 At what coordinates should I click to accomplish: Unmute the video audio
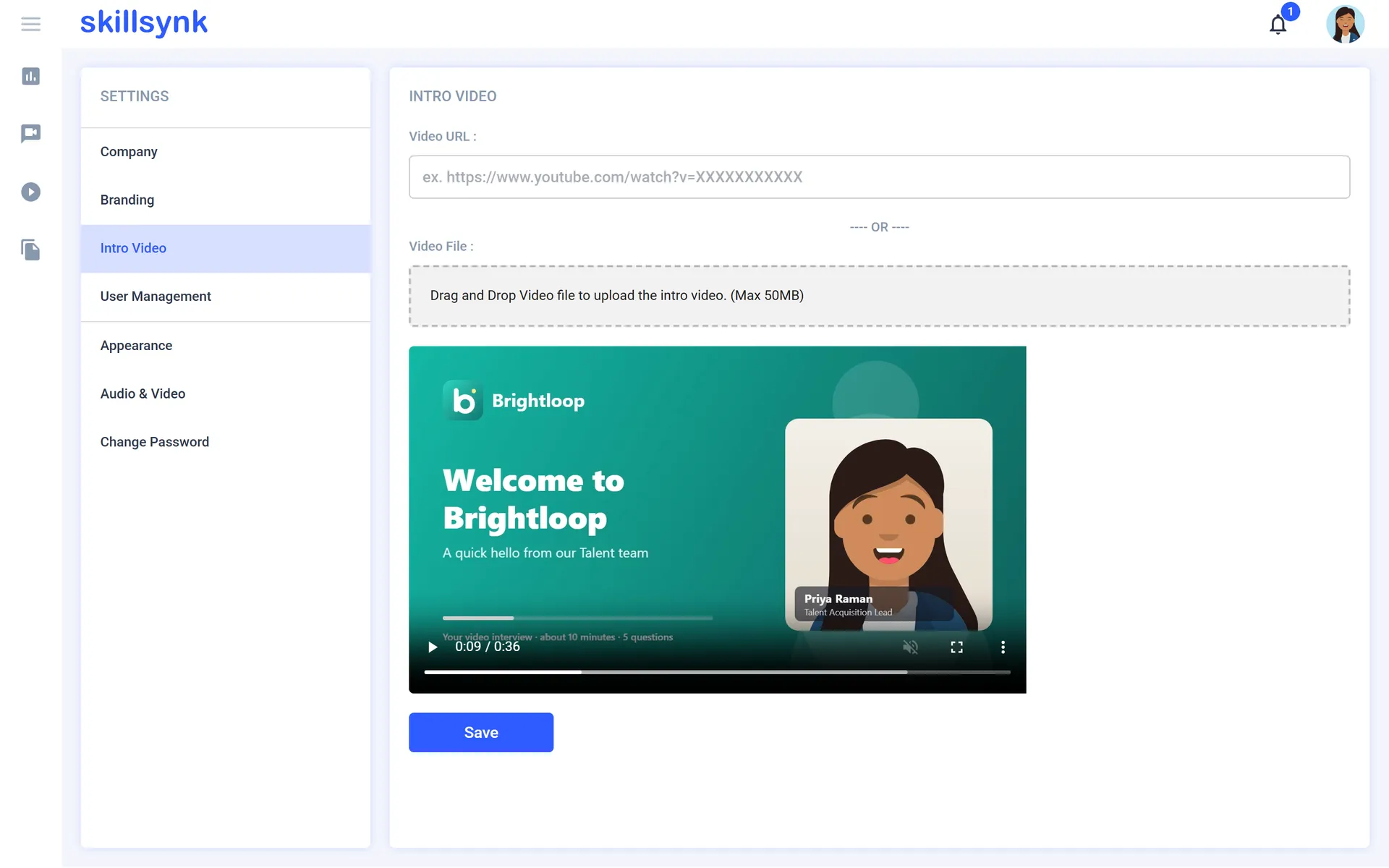click(x=911, y=647)
